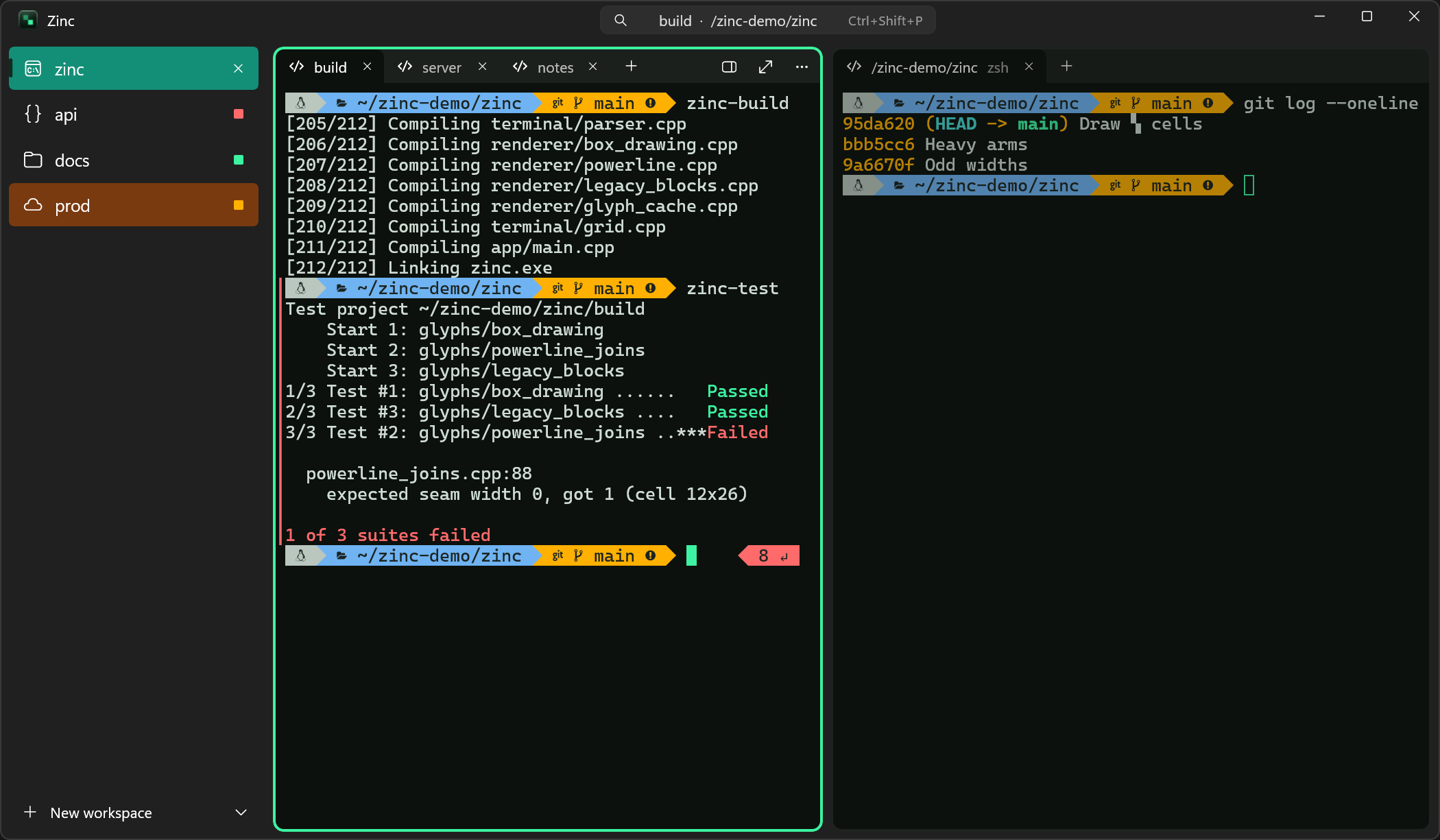The image size is (1440, 840).
Task: Click the 9a6670f commit hash
Action: [878, 165]
